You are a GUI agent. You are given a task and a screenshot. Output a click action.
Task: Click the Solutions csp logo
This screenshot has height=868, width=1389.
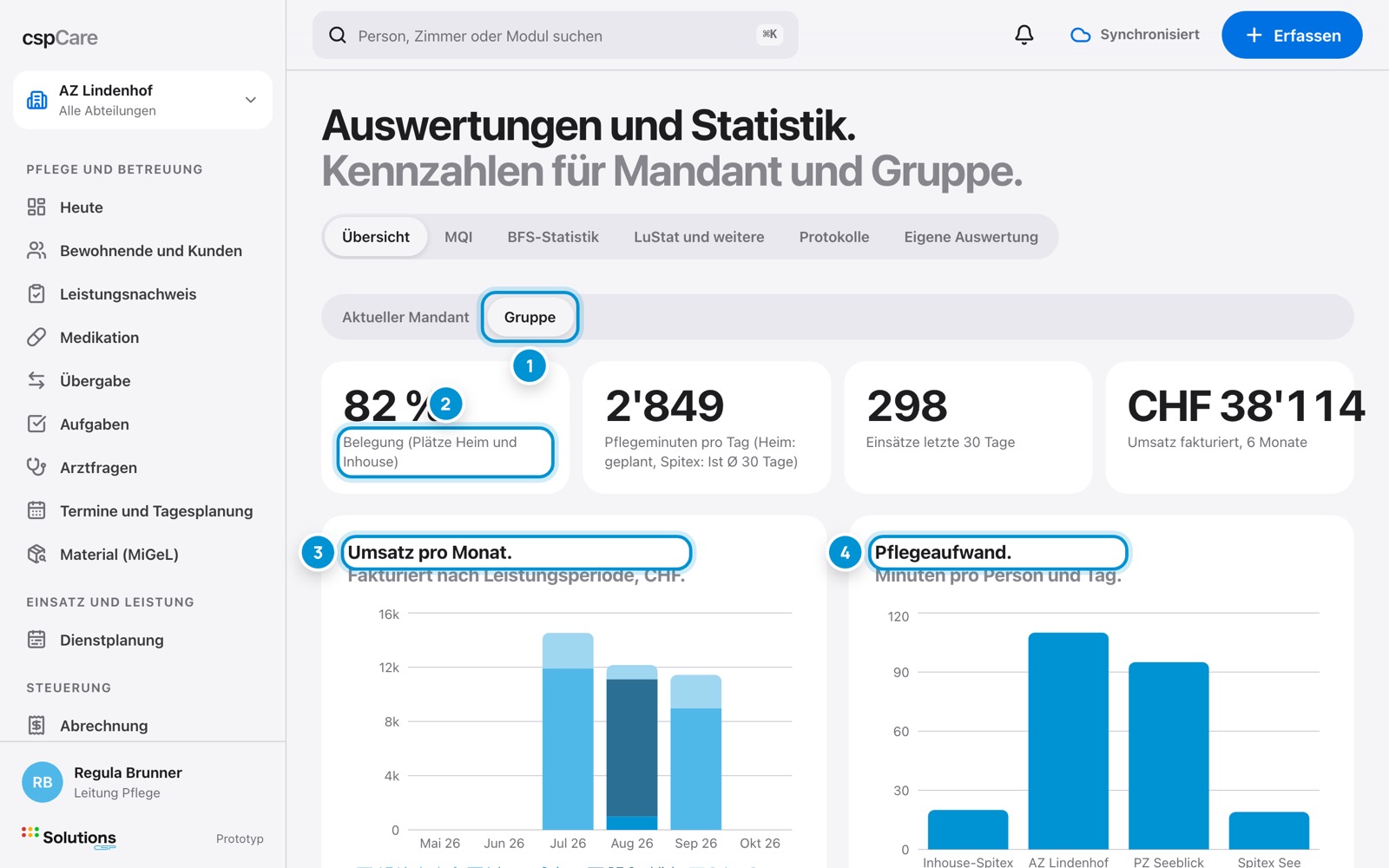tap(69, 838)
